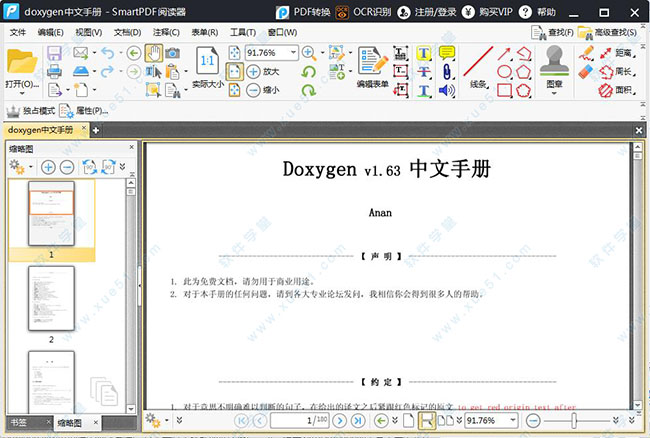
Task: Select the rectangle shape tool
Action: (504, 90)
